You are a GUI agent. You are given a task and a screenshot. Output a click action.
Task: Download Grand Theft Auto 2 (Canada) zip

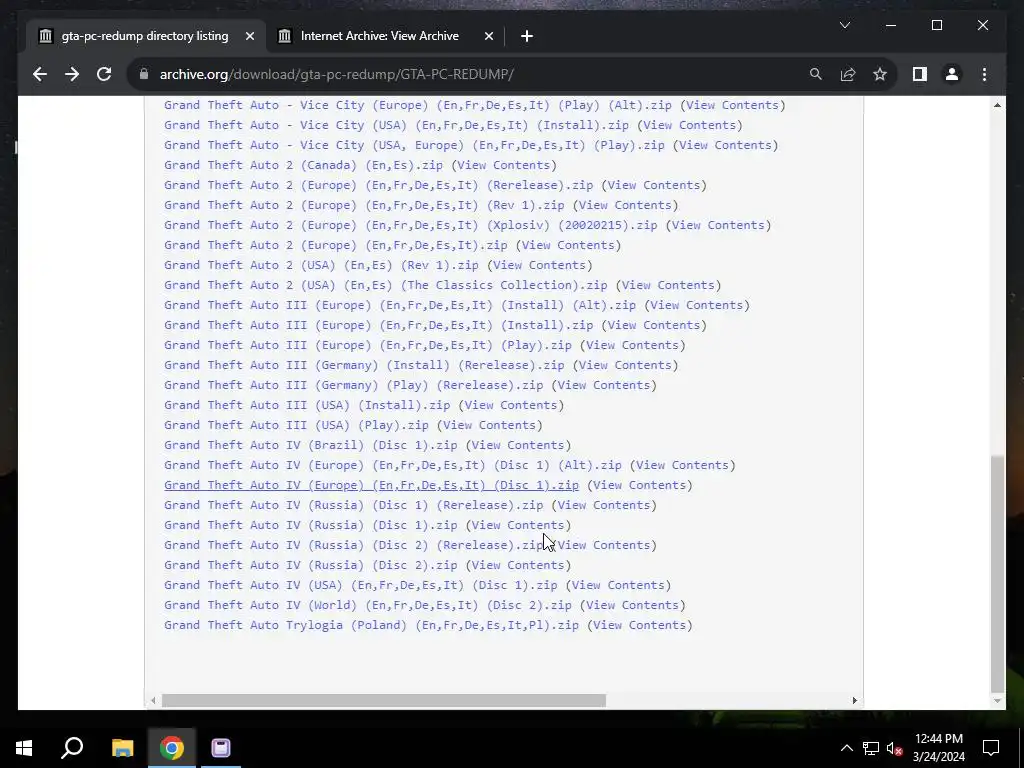coord(303,165)
